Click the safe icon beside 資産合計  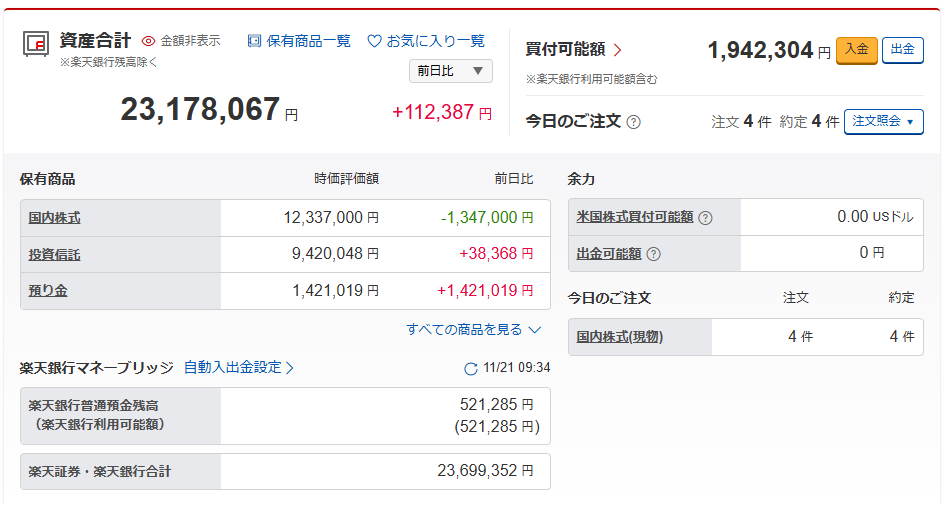tap(35, 45)
